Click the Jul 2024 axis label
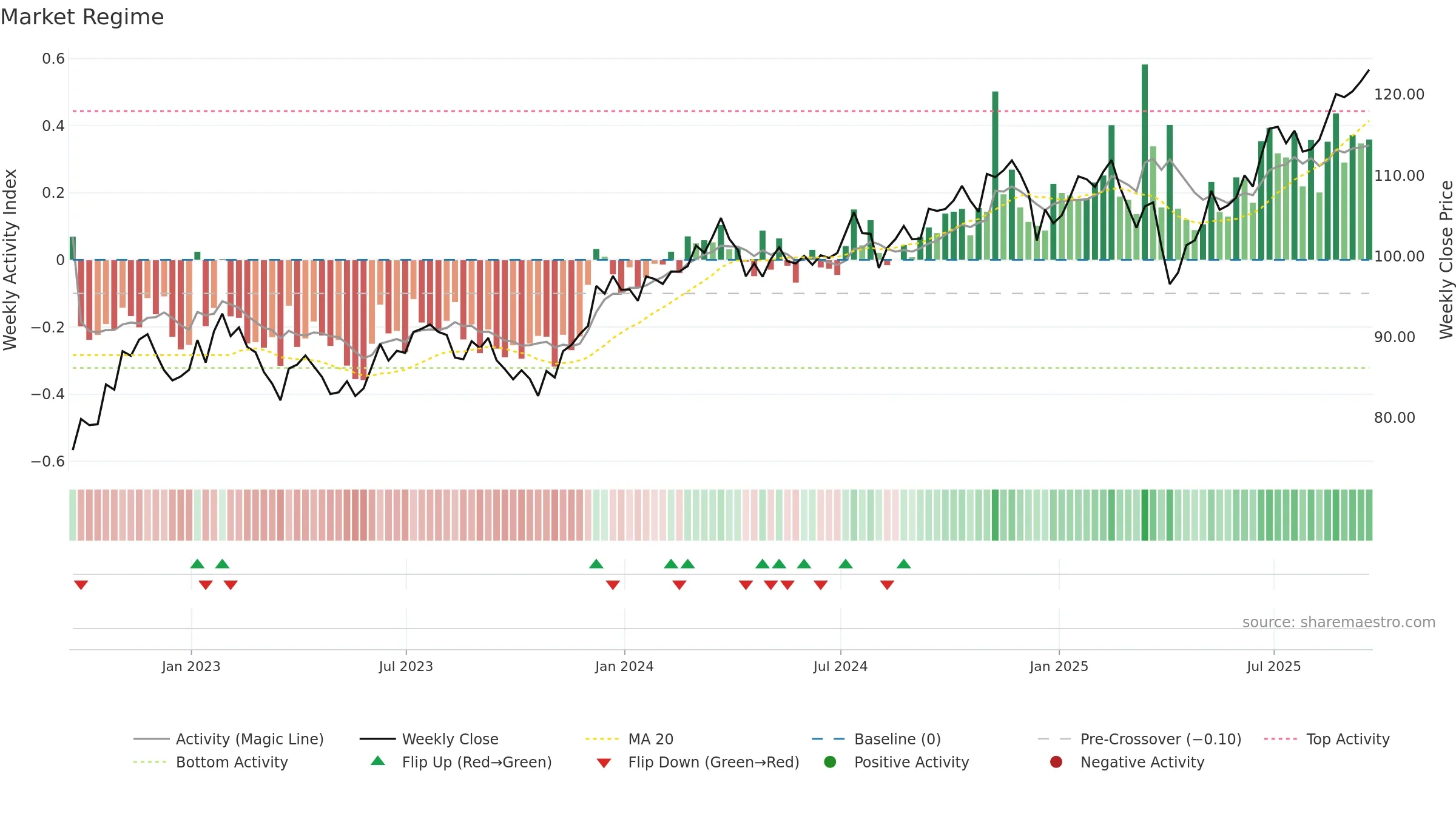Image resolution: width=1456 pixels, height=819 pixels. pos(840,666)
